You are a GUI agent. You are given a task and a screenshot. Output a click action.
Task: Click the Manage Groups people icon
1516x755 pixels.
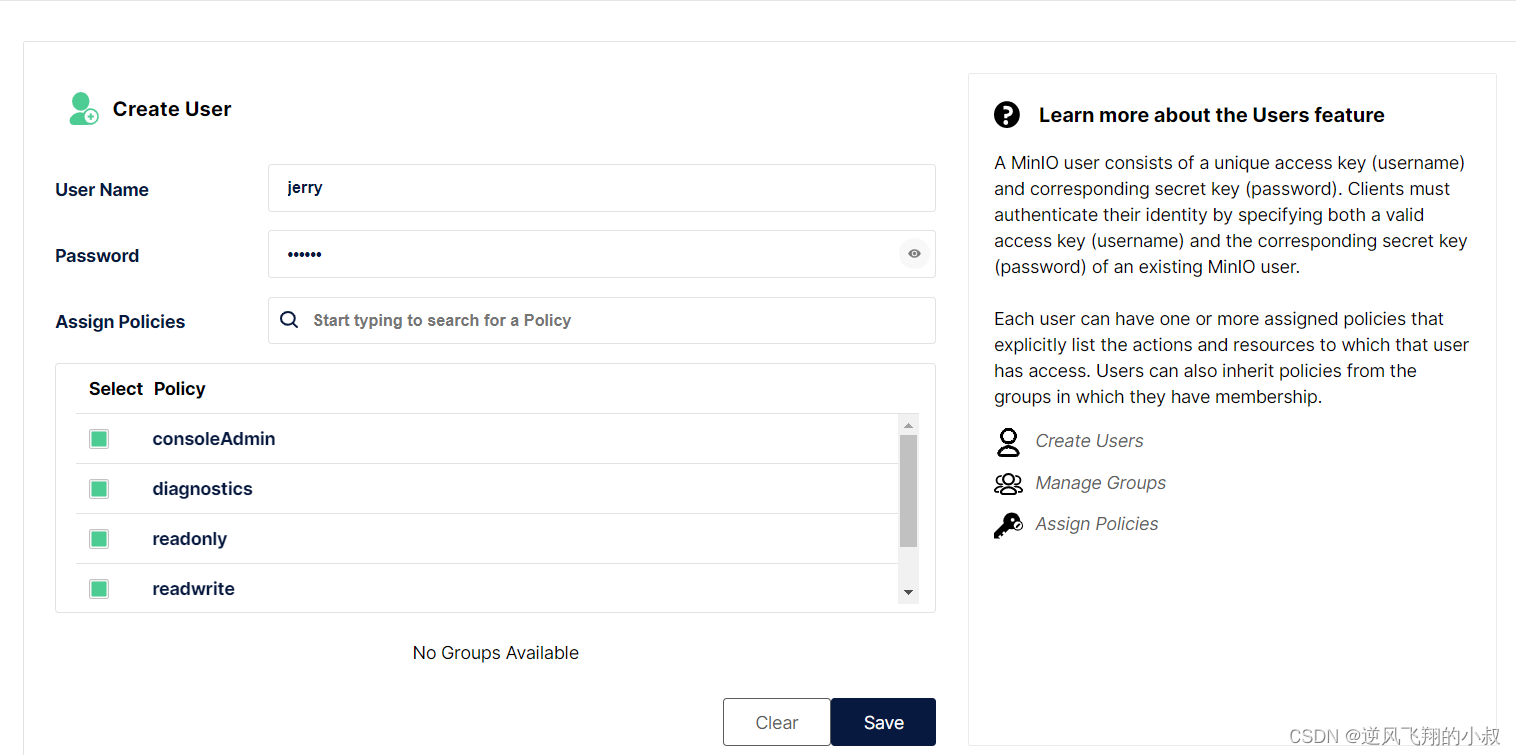1008,484
